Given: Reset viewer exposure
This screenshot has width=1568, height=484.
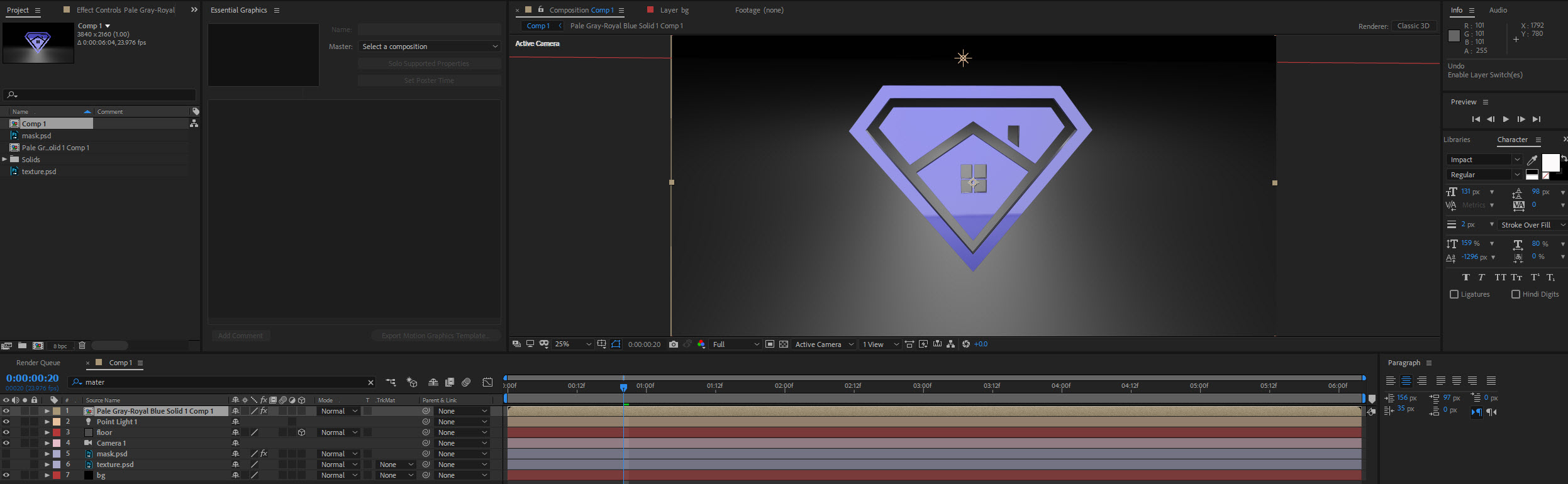Looking at the screenshot, I should 966,344.
